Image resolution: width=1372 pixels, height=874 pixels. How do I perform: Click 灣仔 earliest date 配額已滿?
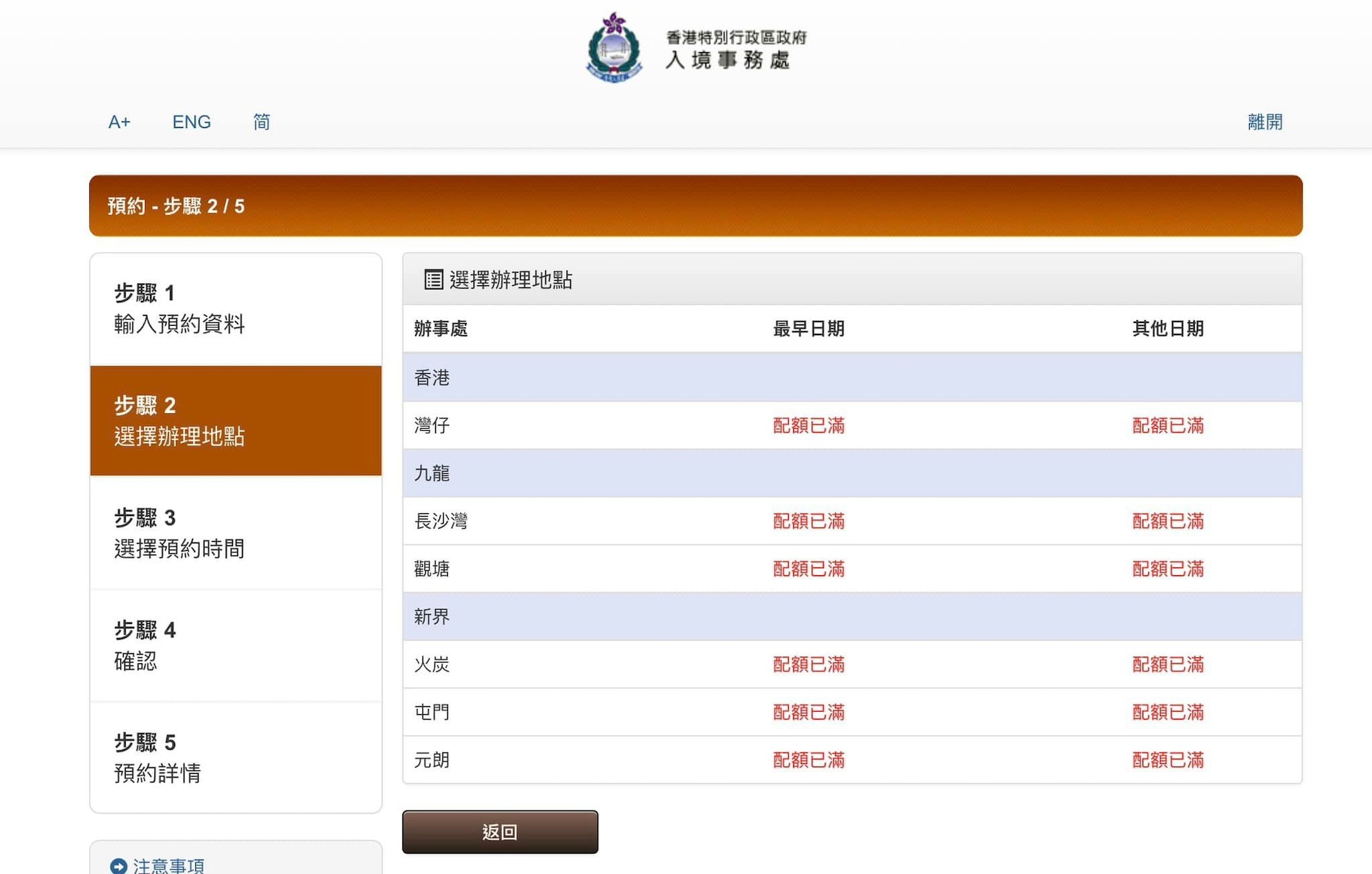point(808,426)
